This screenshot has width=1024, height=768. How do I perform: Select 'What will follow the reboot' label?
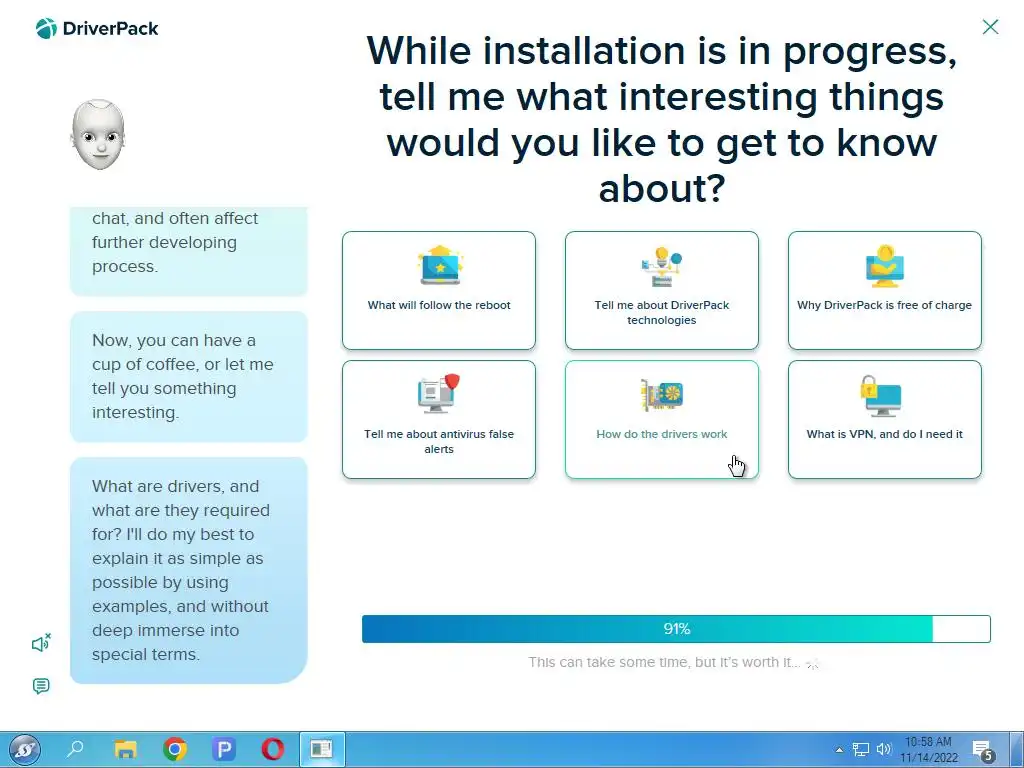point(439,305)
